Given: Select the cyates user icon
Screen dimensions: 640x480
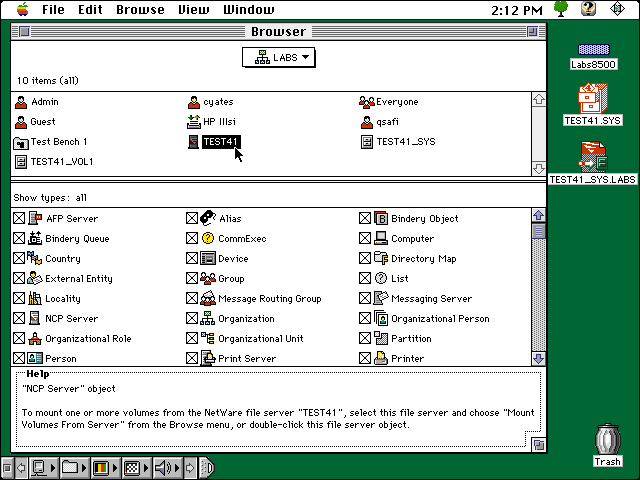Looking at the screenshot, I should pyautogui.click(x=194, y=102).
